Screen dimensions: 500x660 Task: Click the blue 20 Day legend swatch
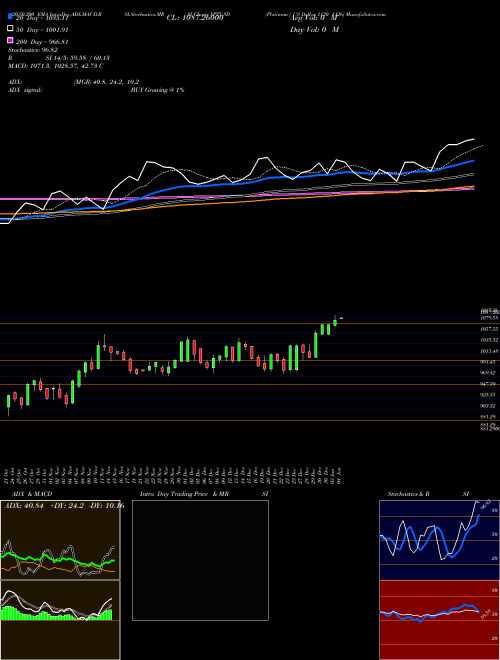[10, 16]
